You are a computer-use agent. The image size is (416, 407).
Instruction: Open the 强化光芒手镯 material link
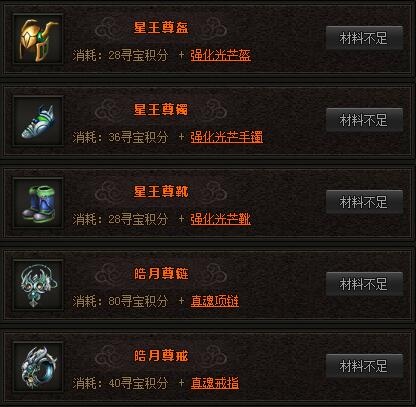point(227,137)
